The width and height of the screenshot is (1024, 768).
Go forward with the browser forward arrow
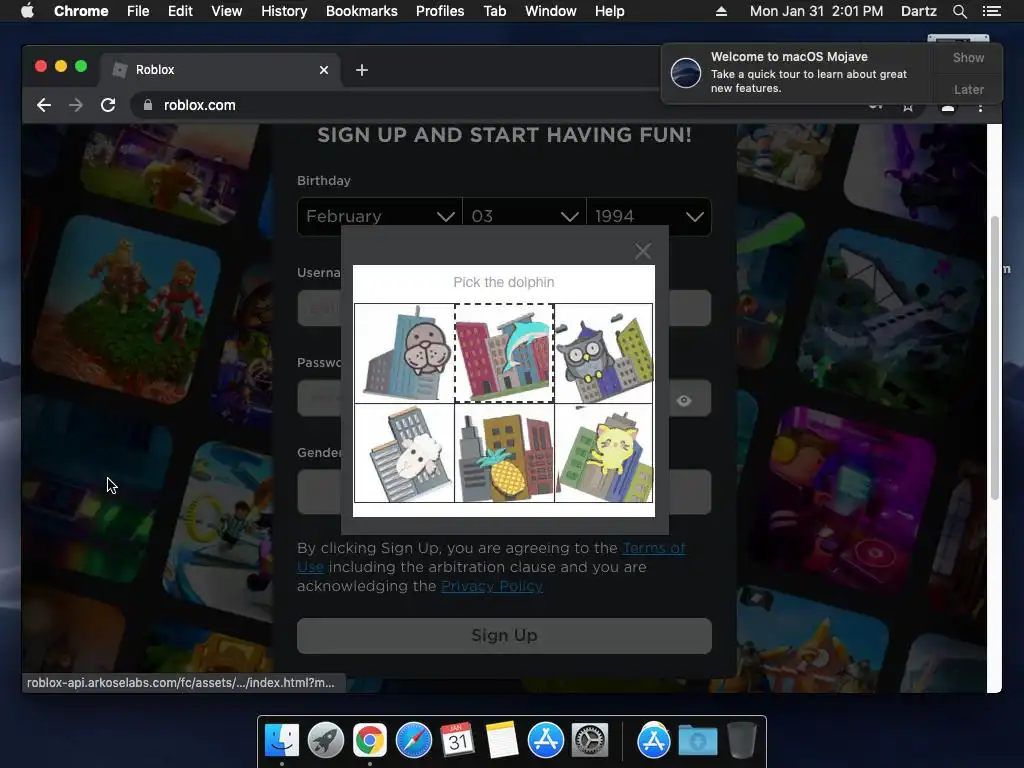coord(76,105)
